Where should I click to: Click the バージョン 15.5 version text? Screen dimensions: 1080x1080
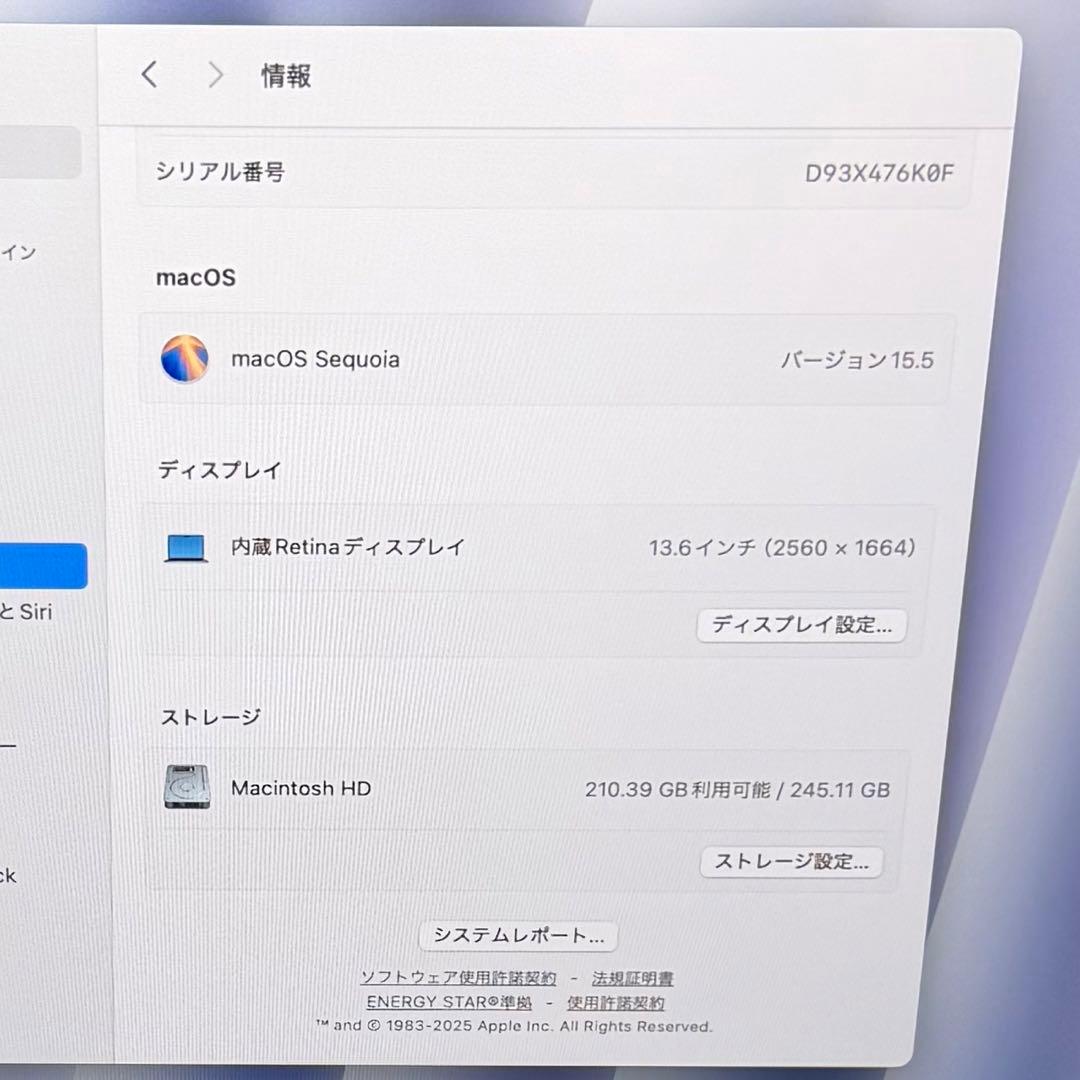856,359
